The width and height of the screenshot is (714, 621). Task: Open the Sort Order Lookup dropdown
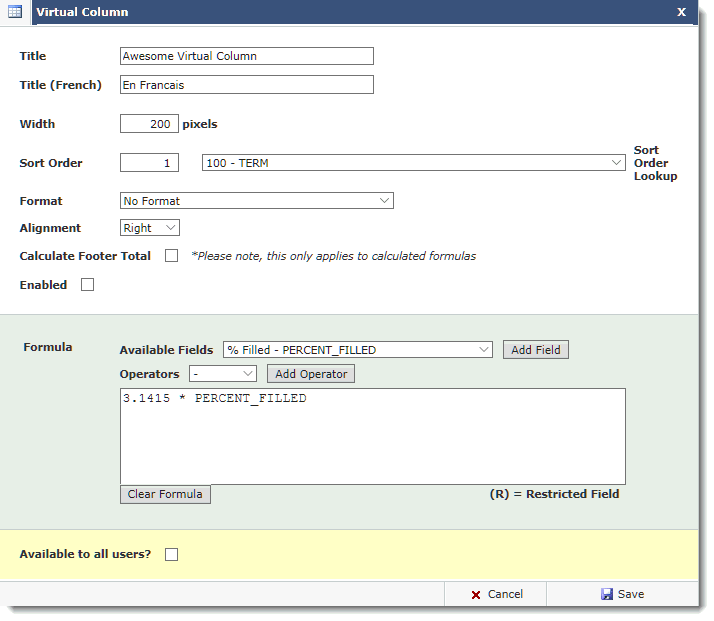coord(413,163)
